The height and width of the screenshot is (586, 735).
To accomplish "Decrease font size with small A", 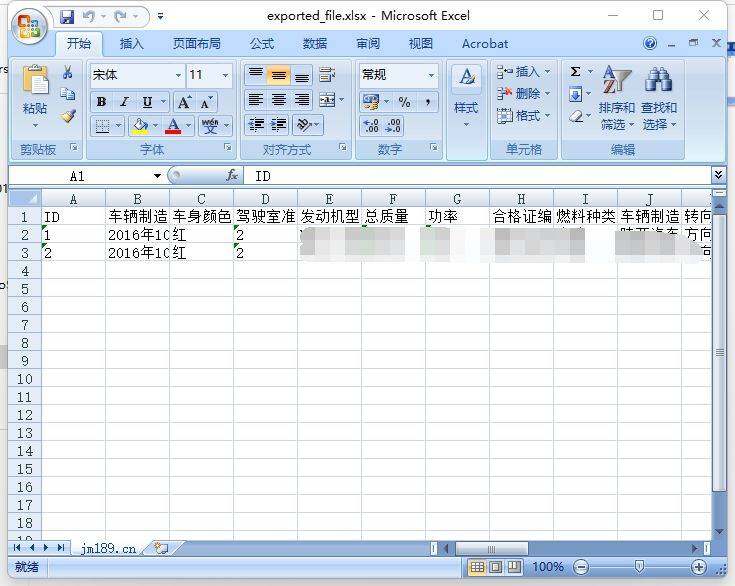I will coord(206,102).
